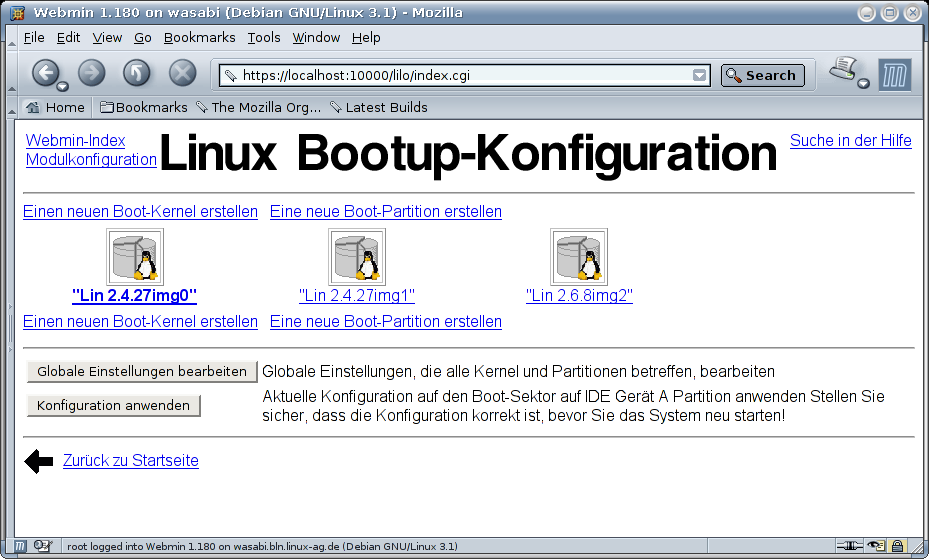The height and width of the screenshot is (559, 929).
Task: Reload the page with the Reload button
Action: 137,73
